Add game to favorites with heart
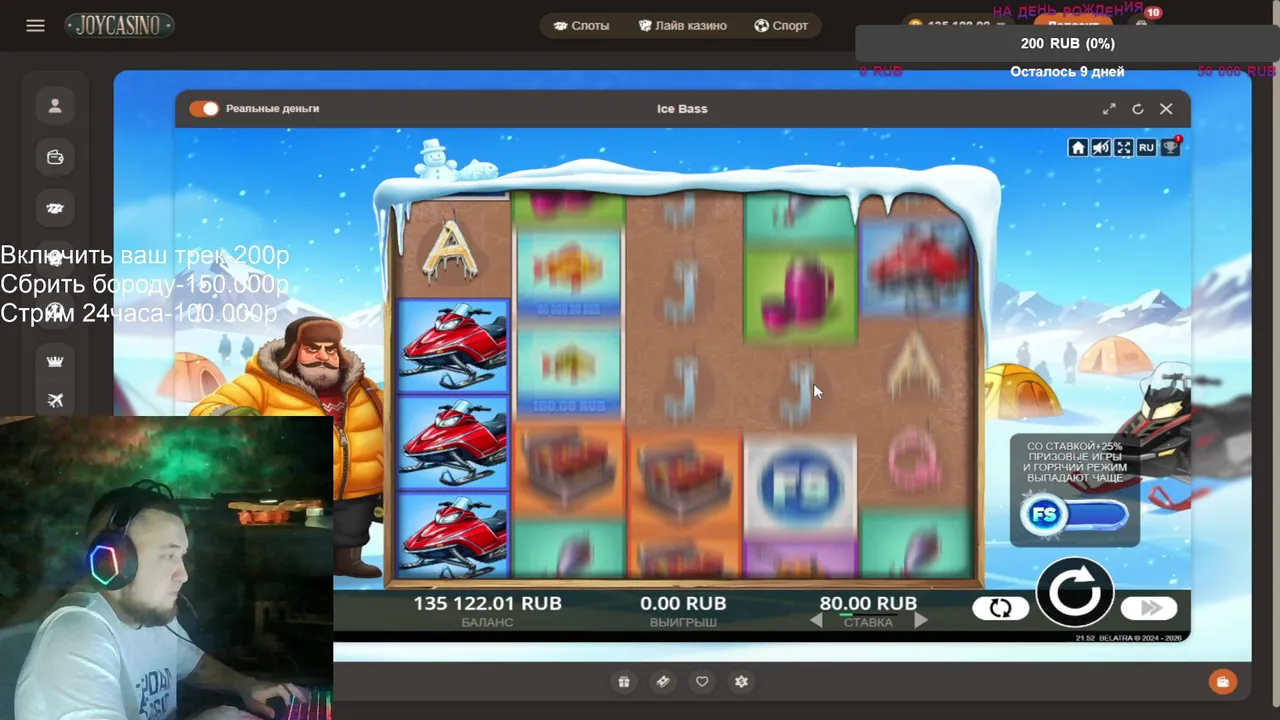 click(702, 682)
